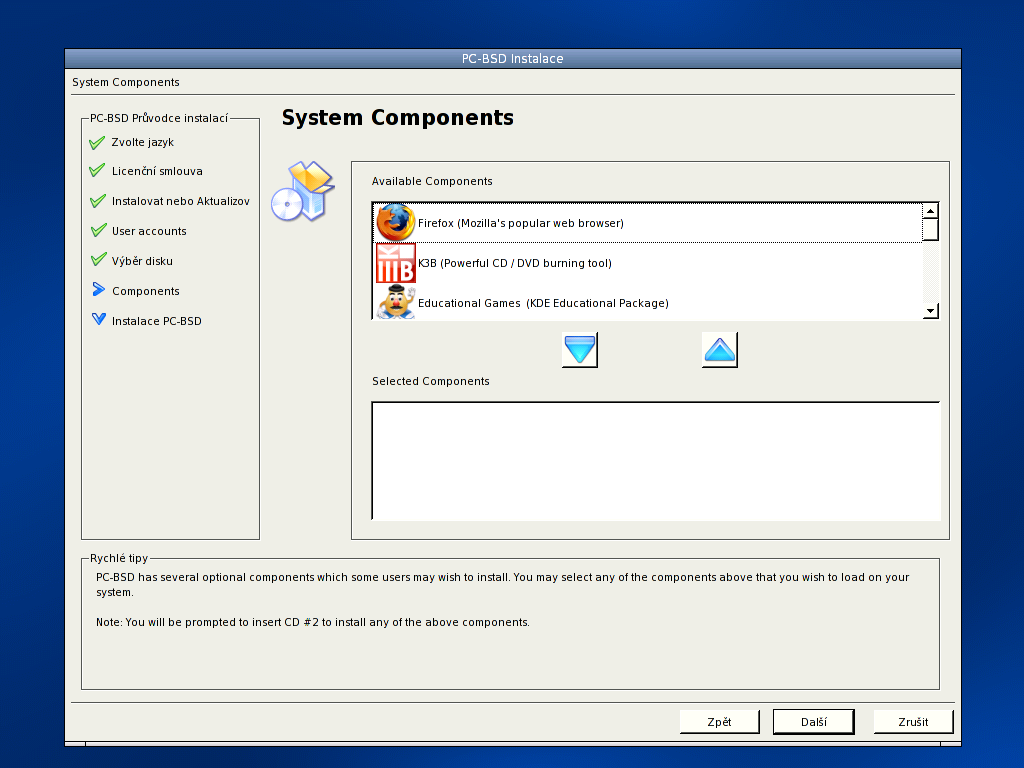The width and height of the screenshot is (1024, 768).
Task: Click the PC-BSD Instalace title bar
Action: click(x=513, y=59)
